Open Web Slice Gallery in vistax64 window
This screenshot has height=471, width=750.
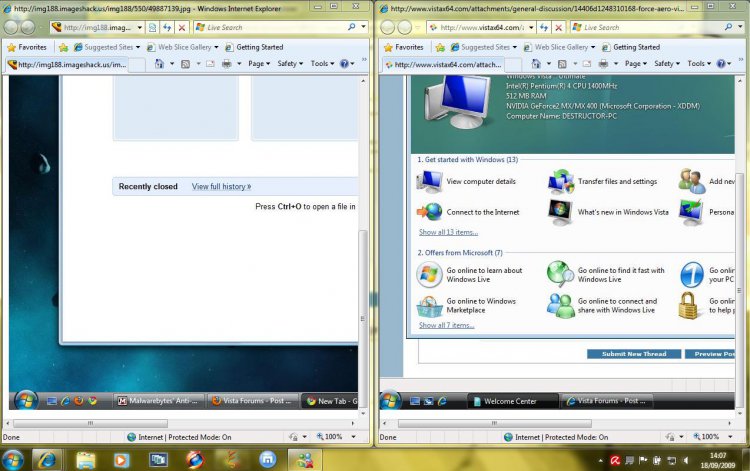point(559,47)
